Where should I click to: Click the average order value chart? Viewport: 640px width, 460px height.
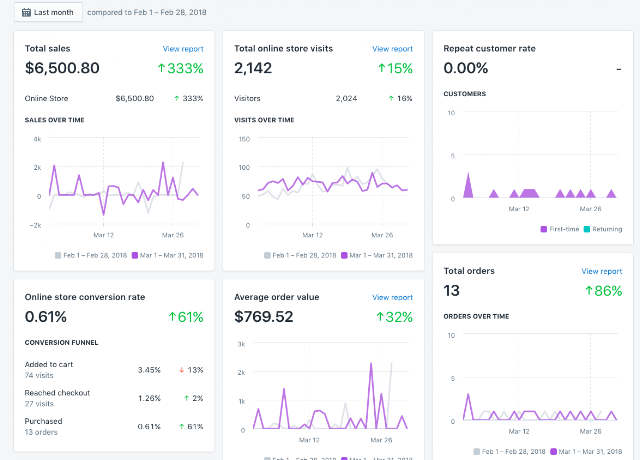(330, 386)
